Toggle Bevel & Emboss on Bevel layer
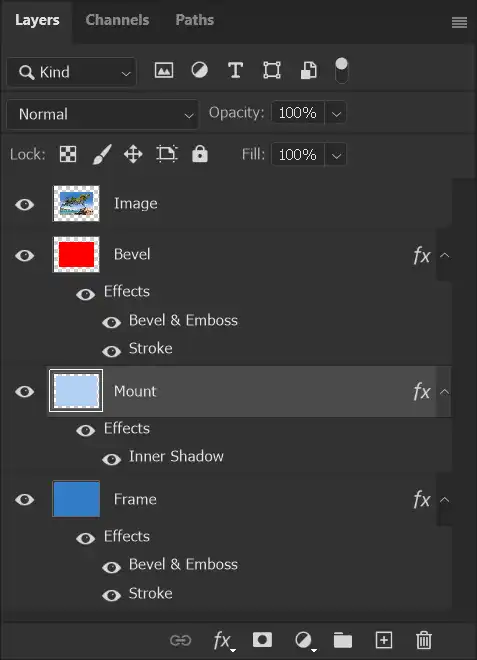 click(x=112, y=322)
